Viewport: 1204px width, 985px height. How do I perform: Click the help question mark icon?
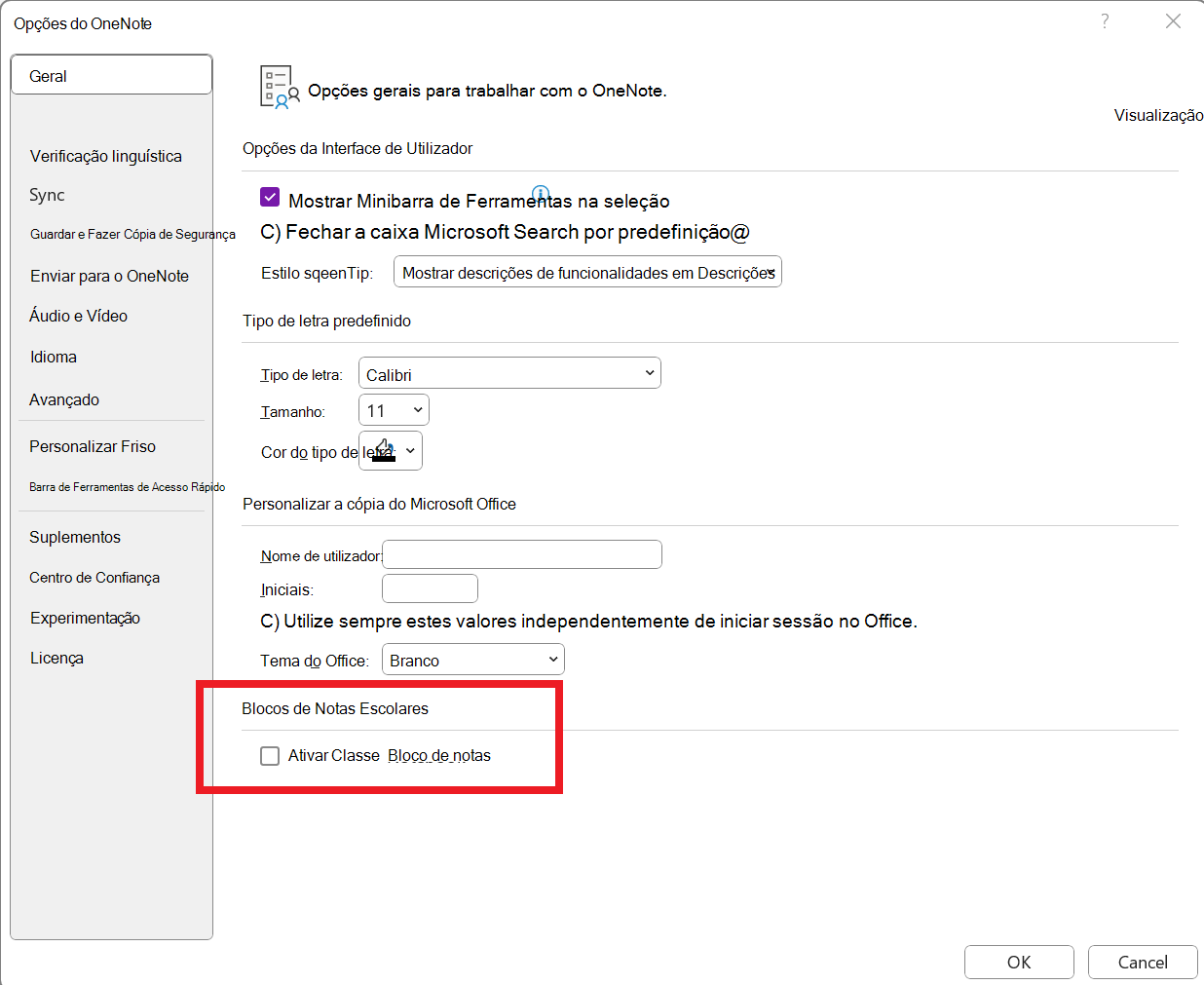(x=1105, y=21)
